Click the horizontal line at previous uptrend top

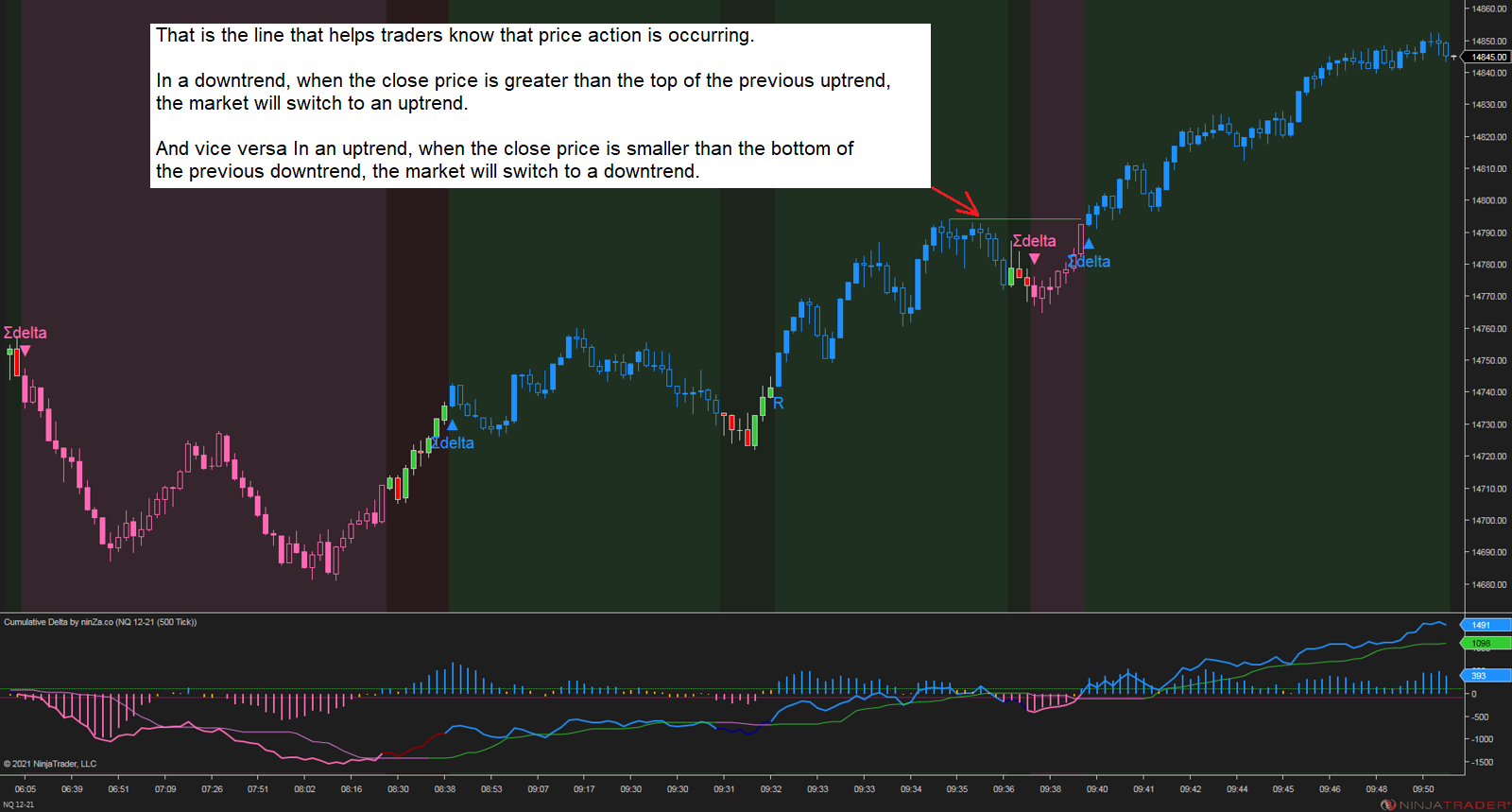click(1021, 219)
